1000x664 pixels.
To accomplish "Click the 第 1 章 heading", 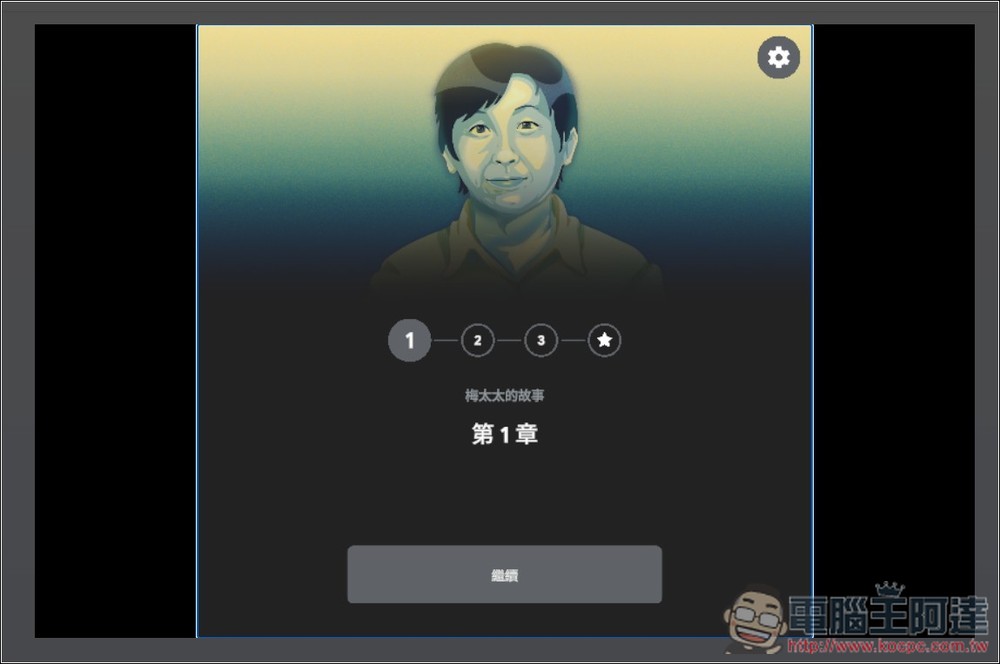I will 504,434.
